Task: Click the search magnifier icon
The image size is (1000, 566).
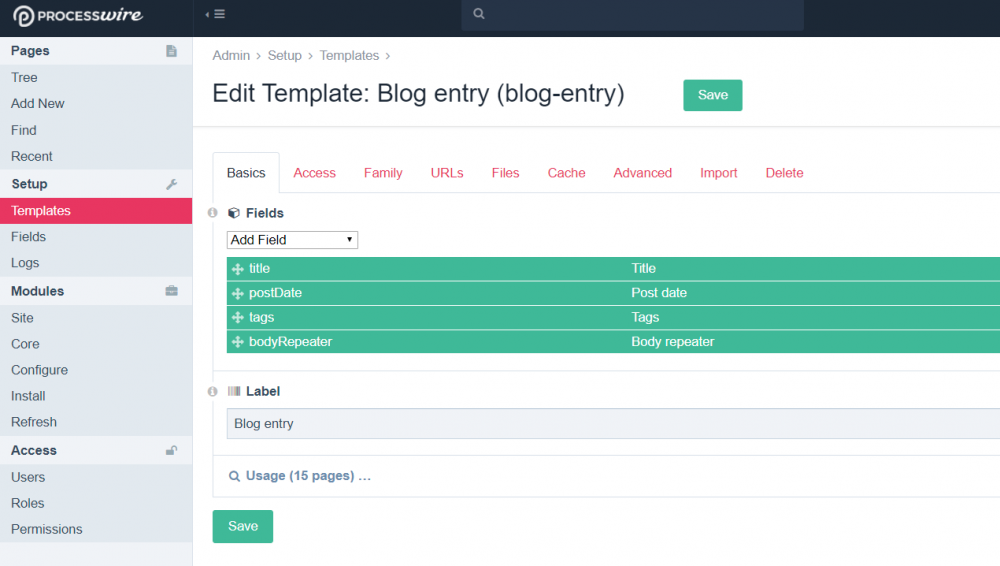Action: pos(479,14)
